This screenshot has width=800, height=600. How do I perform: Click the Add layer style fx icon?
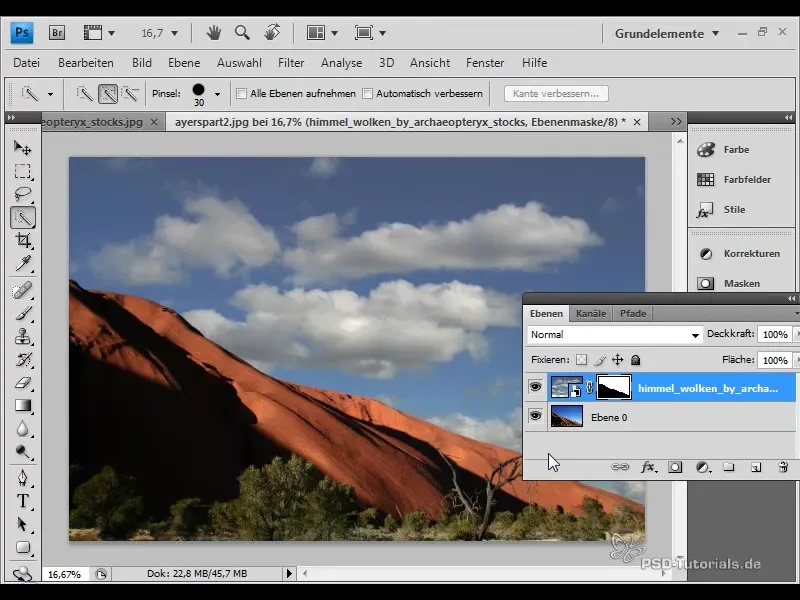648,467
